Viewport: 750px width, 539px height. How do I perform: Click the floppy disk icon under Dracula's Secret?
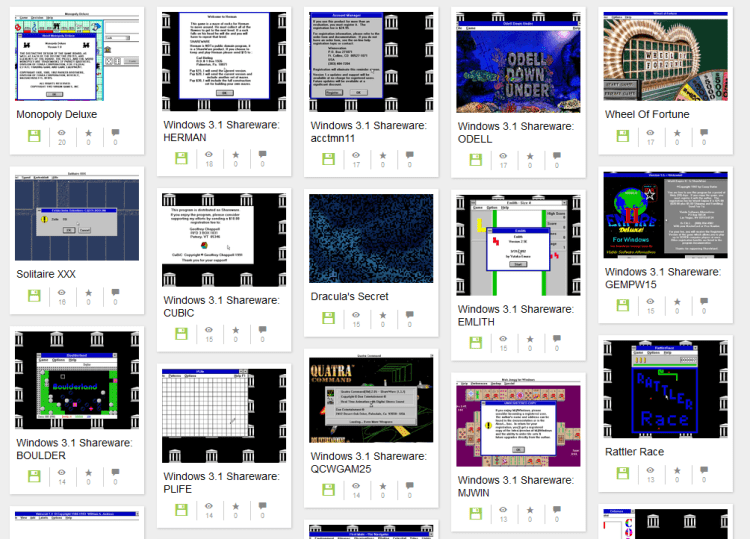(329, 318)
